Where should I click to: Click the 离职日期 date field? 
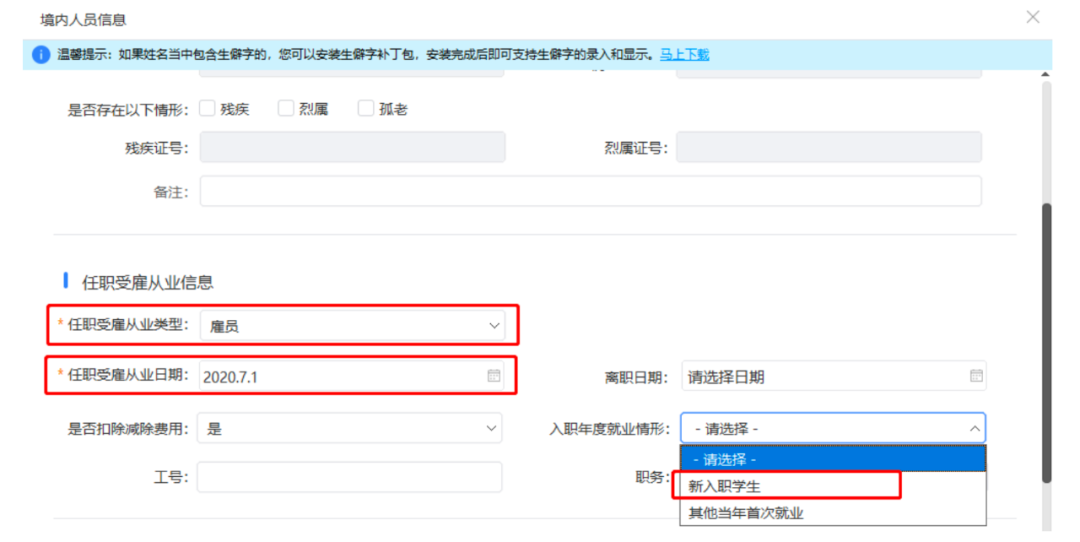(833, 376)
